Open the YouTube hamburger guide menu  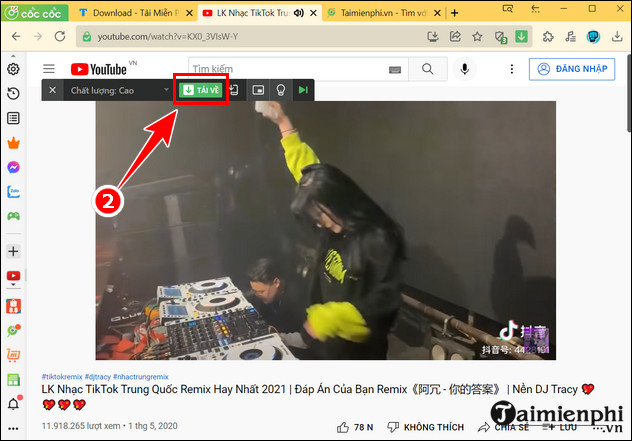click(48, 69)
